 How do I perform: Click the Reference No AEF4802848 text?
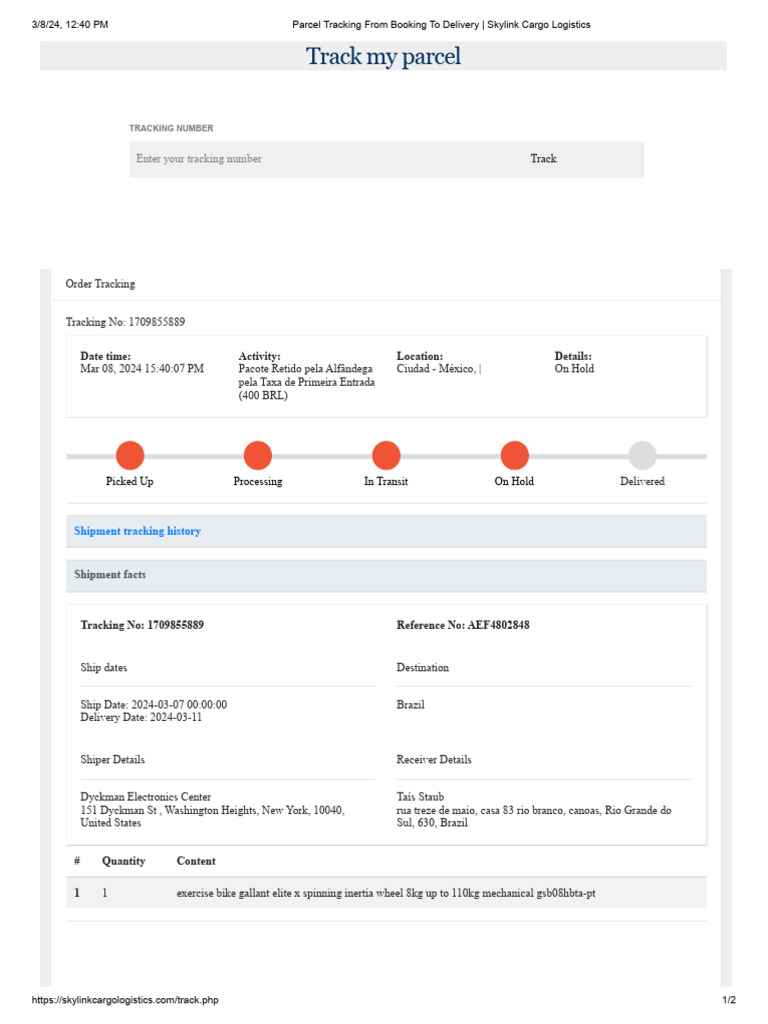(463, 625)
